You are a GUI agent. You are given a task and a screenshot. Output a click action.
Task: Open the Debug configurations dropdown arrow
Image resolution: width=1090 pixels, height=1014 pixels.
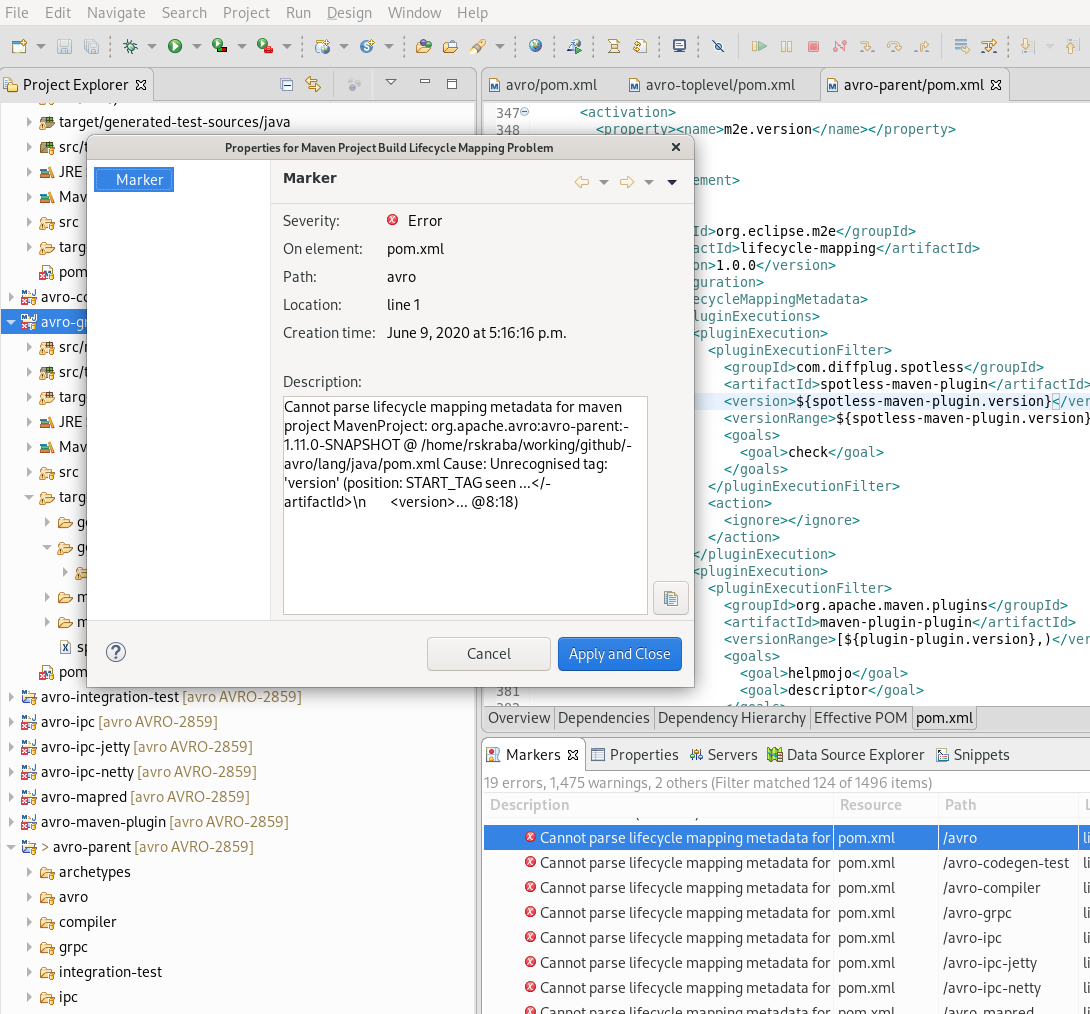(x=152, y=47)
